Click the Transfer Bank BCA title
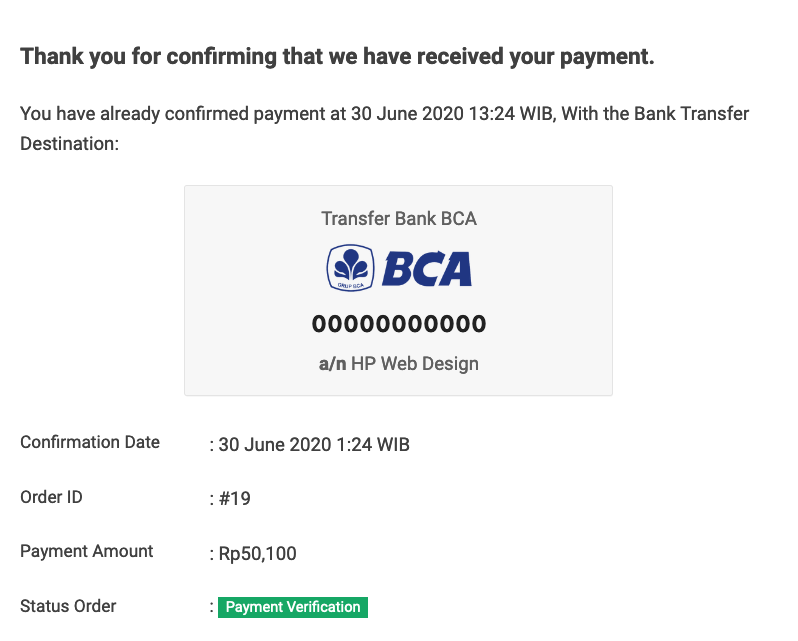Screen dimensions: 798x641 398,218
